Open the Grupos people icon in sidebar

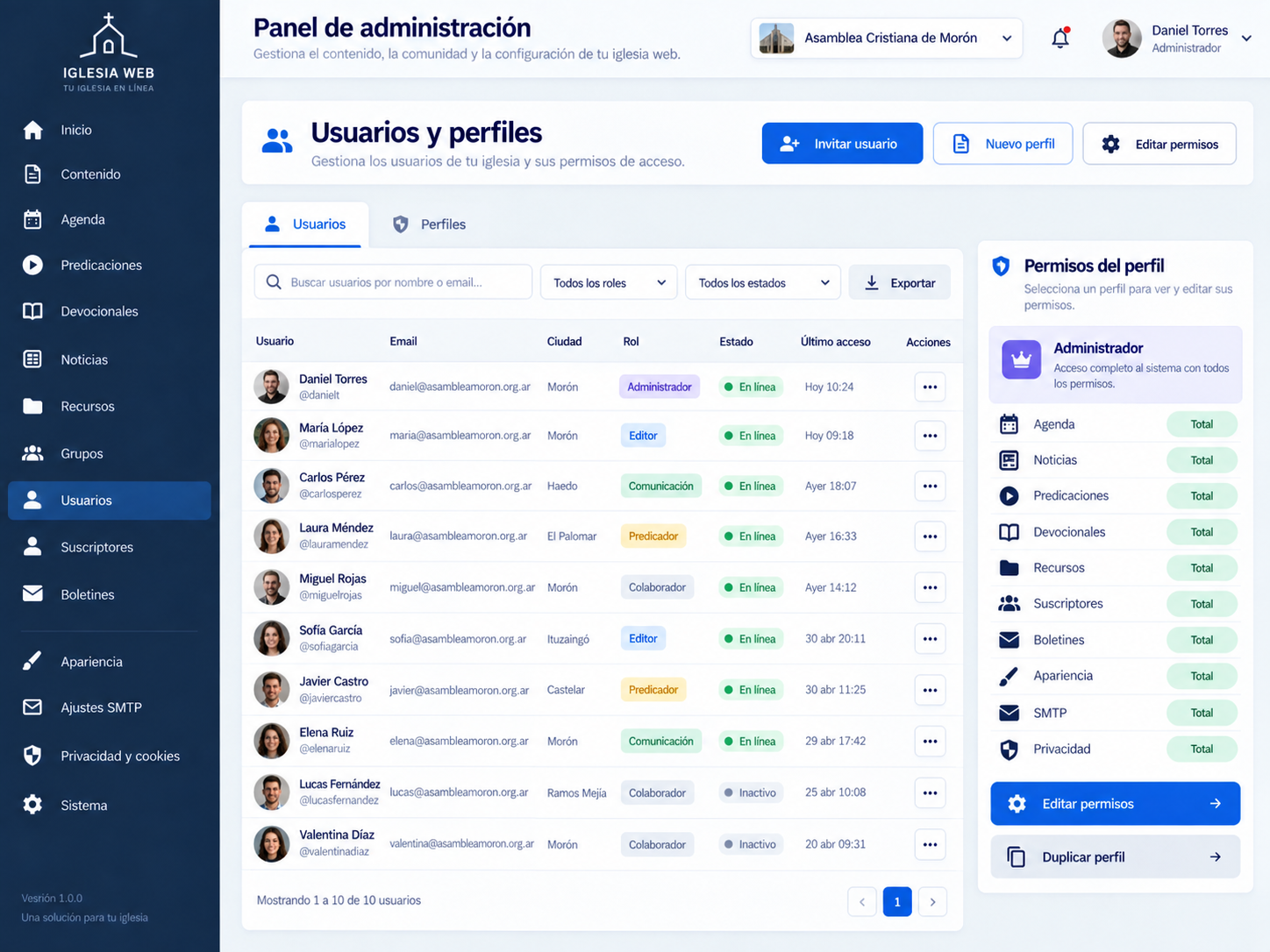(x=32, y=453)
